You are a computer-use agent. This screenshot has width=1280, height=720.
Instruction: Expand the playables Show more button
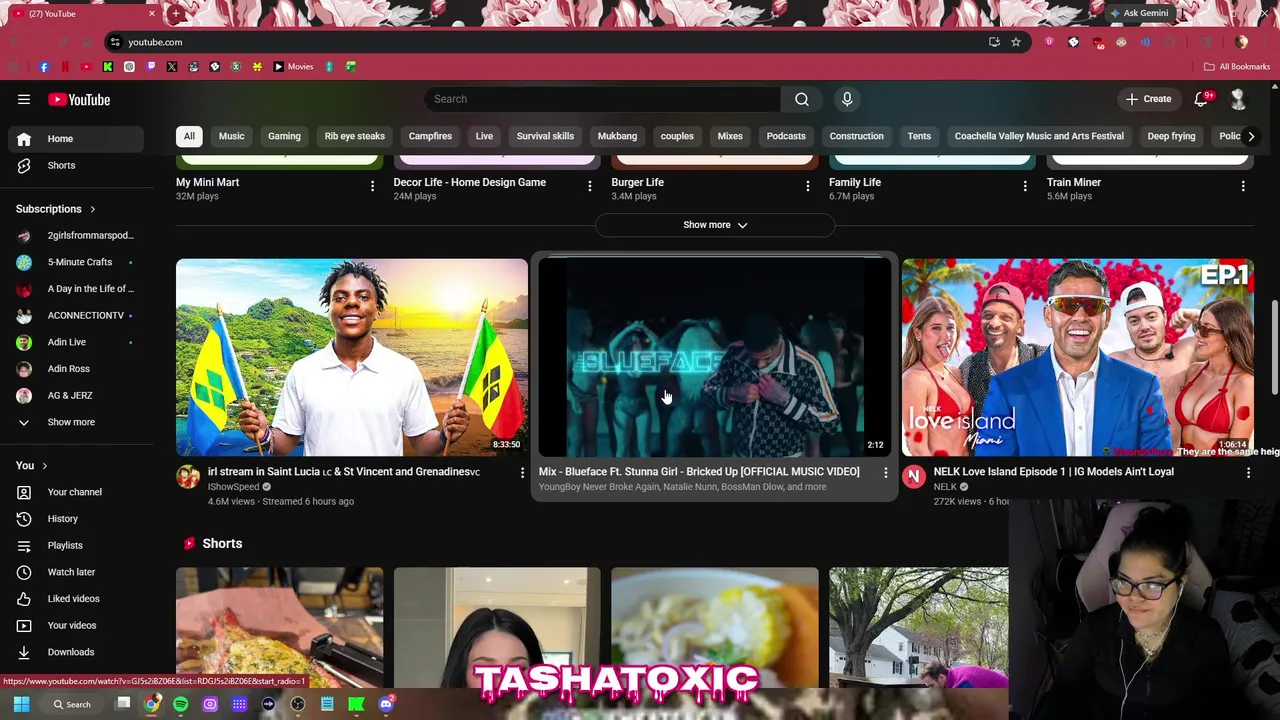[x=715, y=225]
